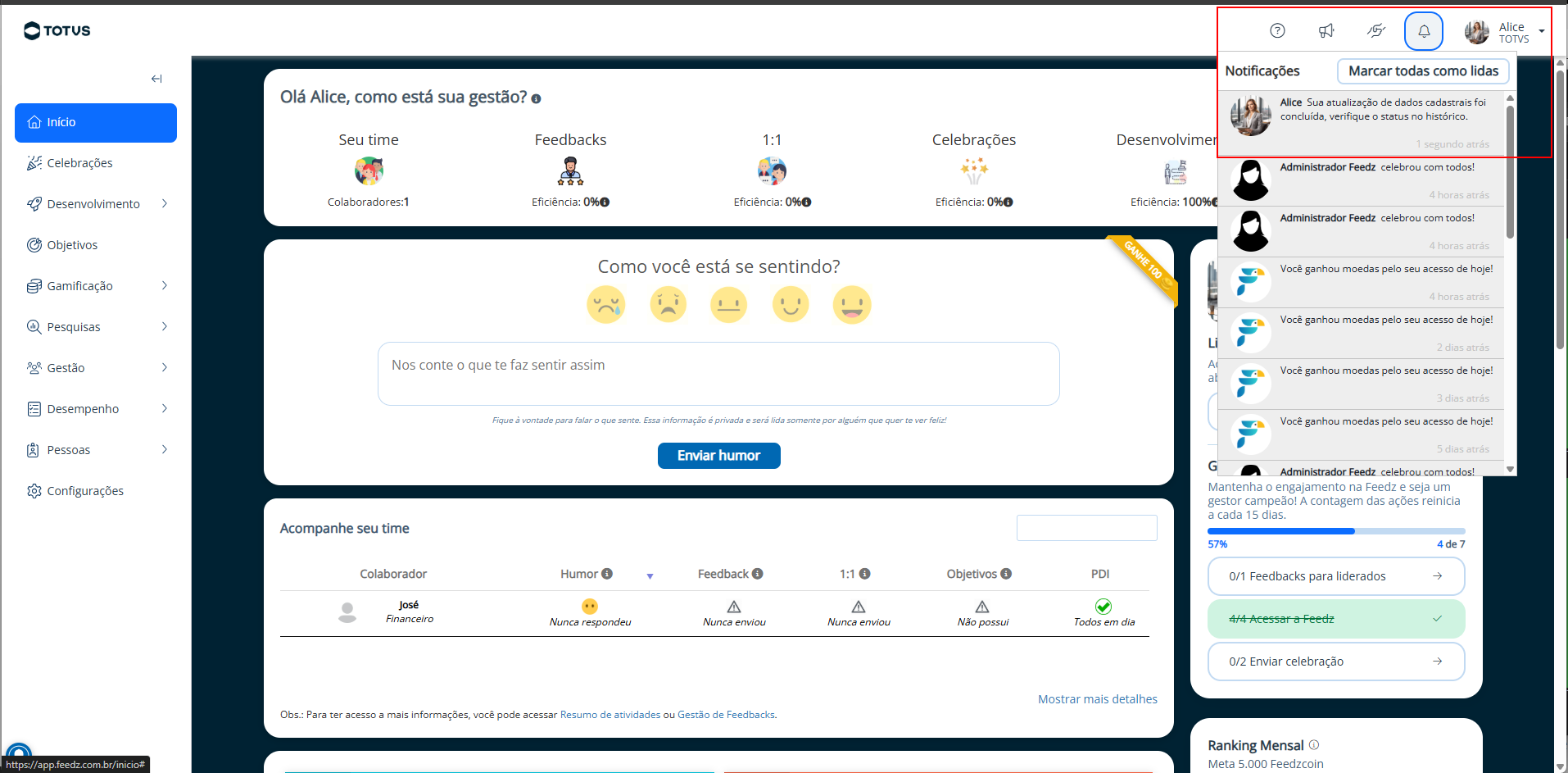This screenshot has width=1568, height=773.
Task: Expand the Desempenho sidebar chevron
Action: [x=165, y=409]
